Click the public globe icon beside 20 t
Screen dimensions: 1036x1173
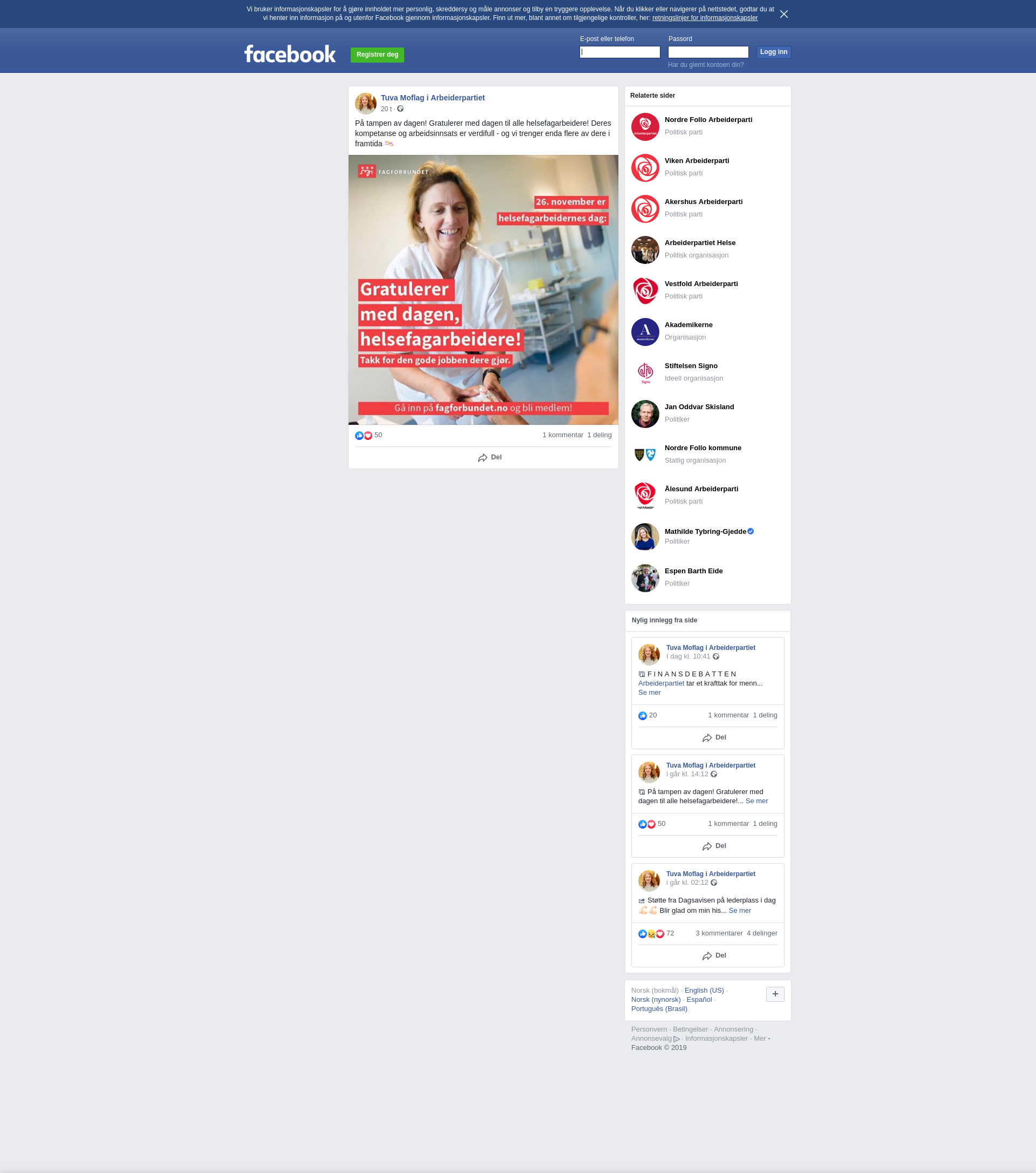(400, 109)
